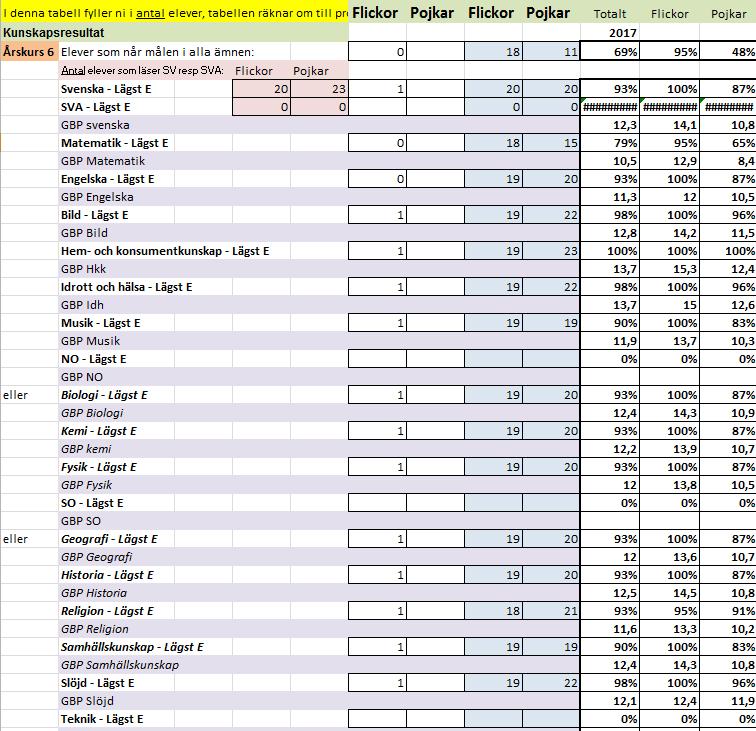Select Svenska SV Flickor count cell with 20
This screenshot has height=731, width=756.
pyautogui.click(x=261, y=89)
